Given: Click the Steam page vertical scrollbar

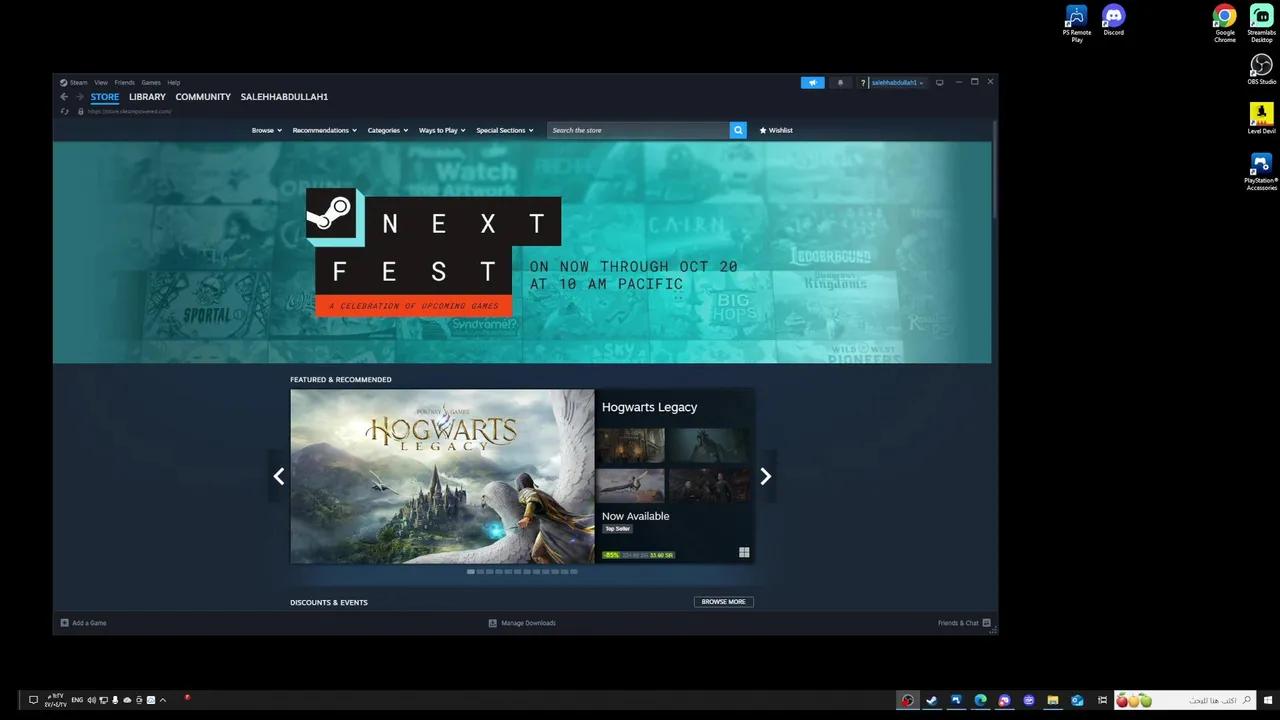Looking at the screenshot, I should pyautogui.click(x=995, y=172).
